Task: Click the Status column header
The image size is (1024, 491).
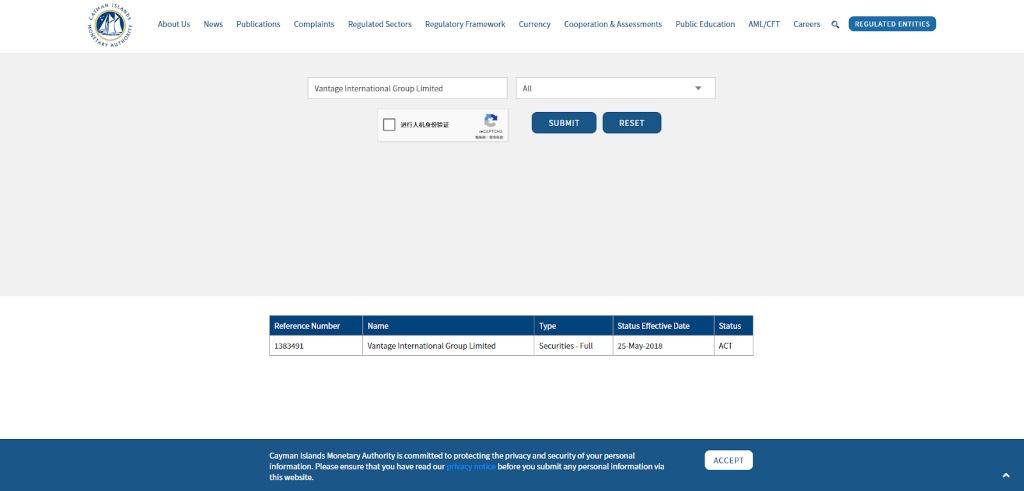Action: [x=733, y=326]
